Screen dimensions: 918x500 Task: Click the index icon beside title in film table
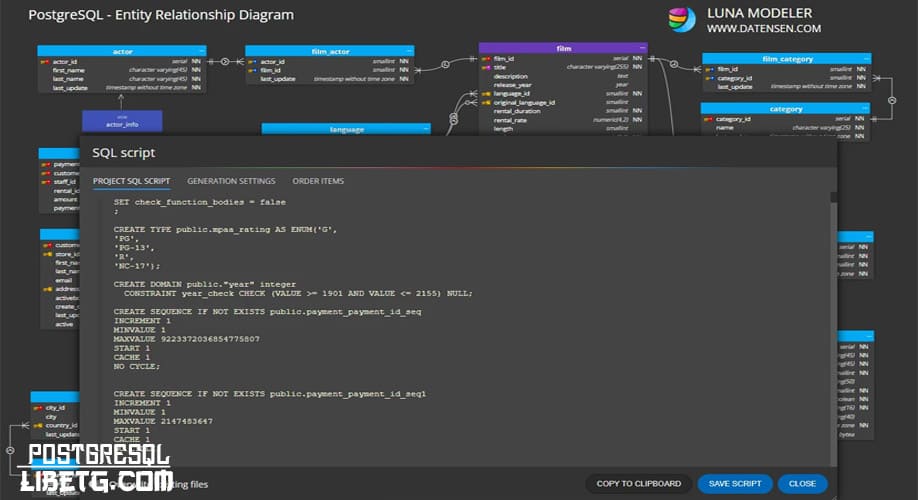click(x=486, y=67)
